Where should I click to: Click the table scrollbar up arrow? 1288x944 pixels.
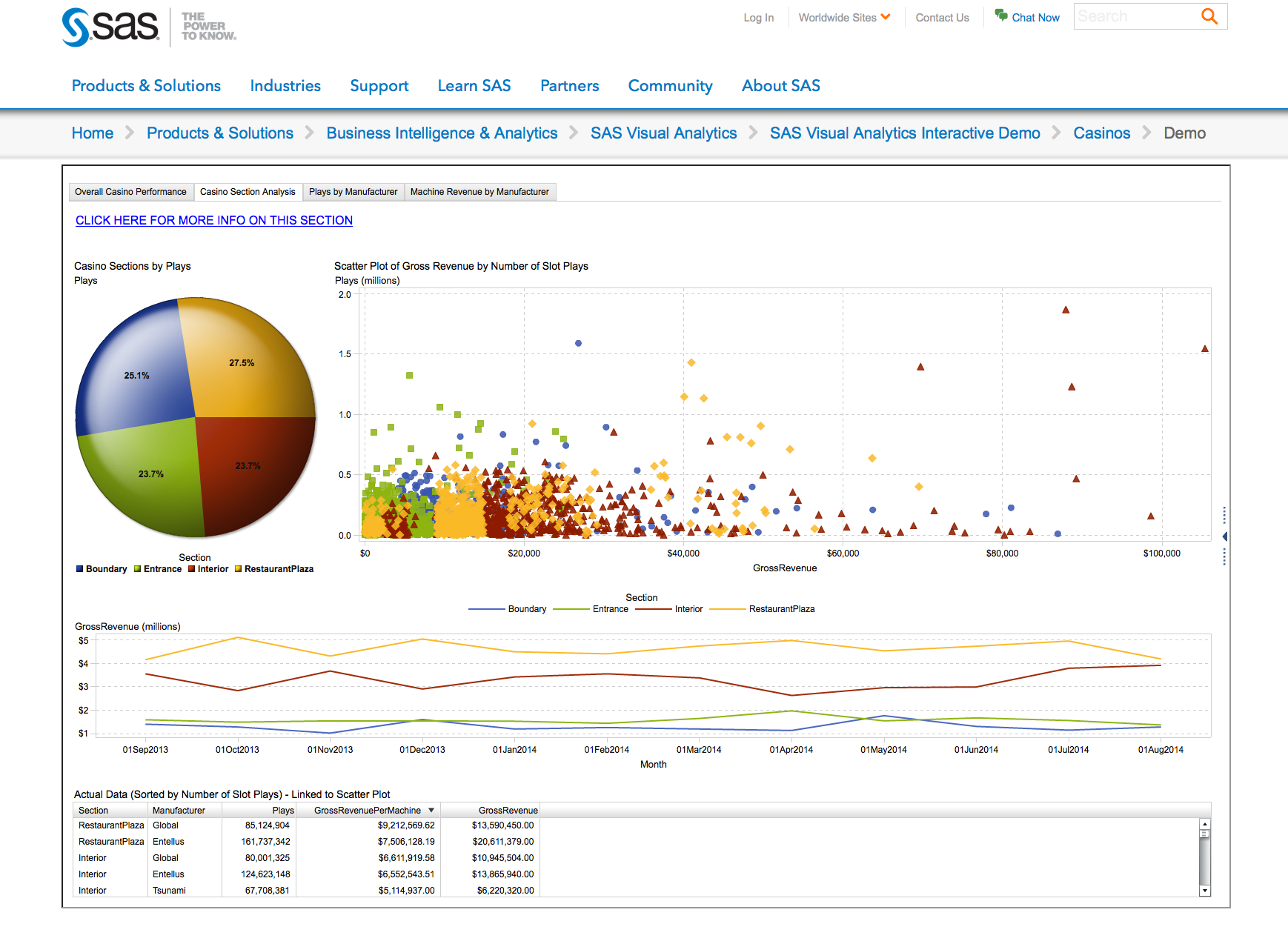[x=1205, y=824]
